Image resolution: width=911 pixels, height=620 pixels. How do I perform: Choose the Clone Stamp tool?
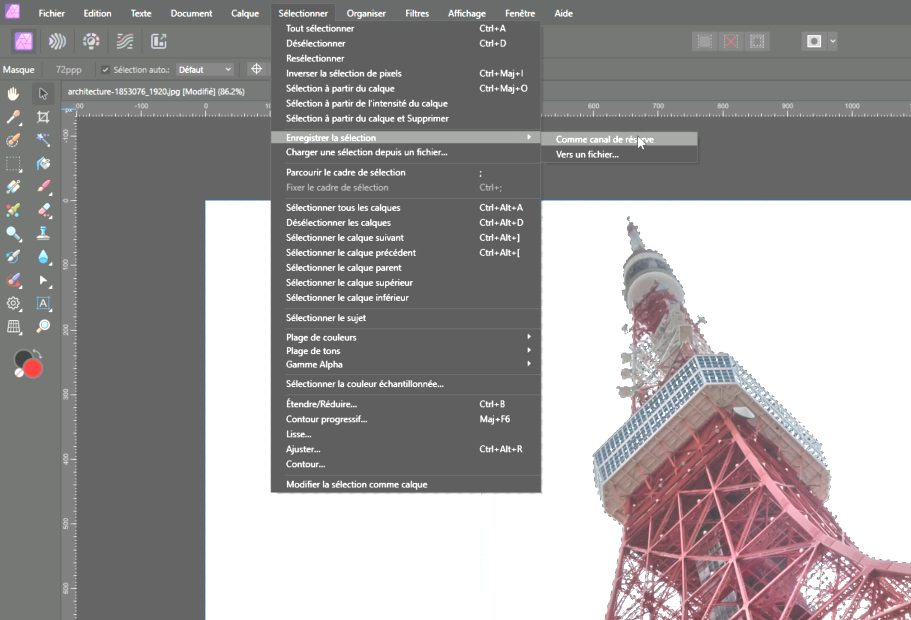(43, 233)
